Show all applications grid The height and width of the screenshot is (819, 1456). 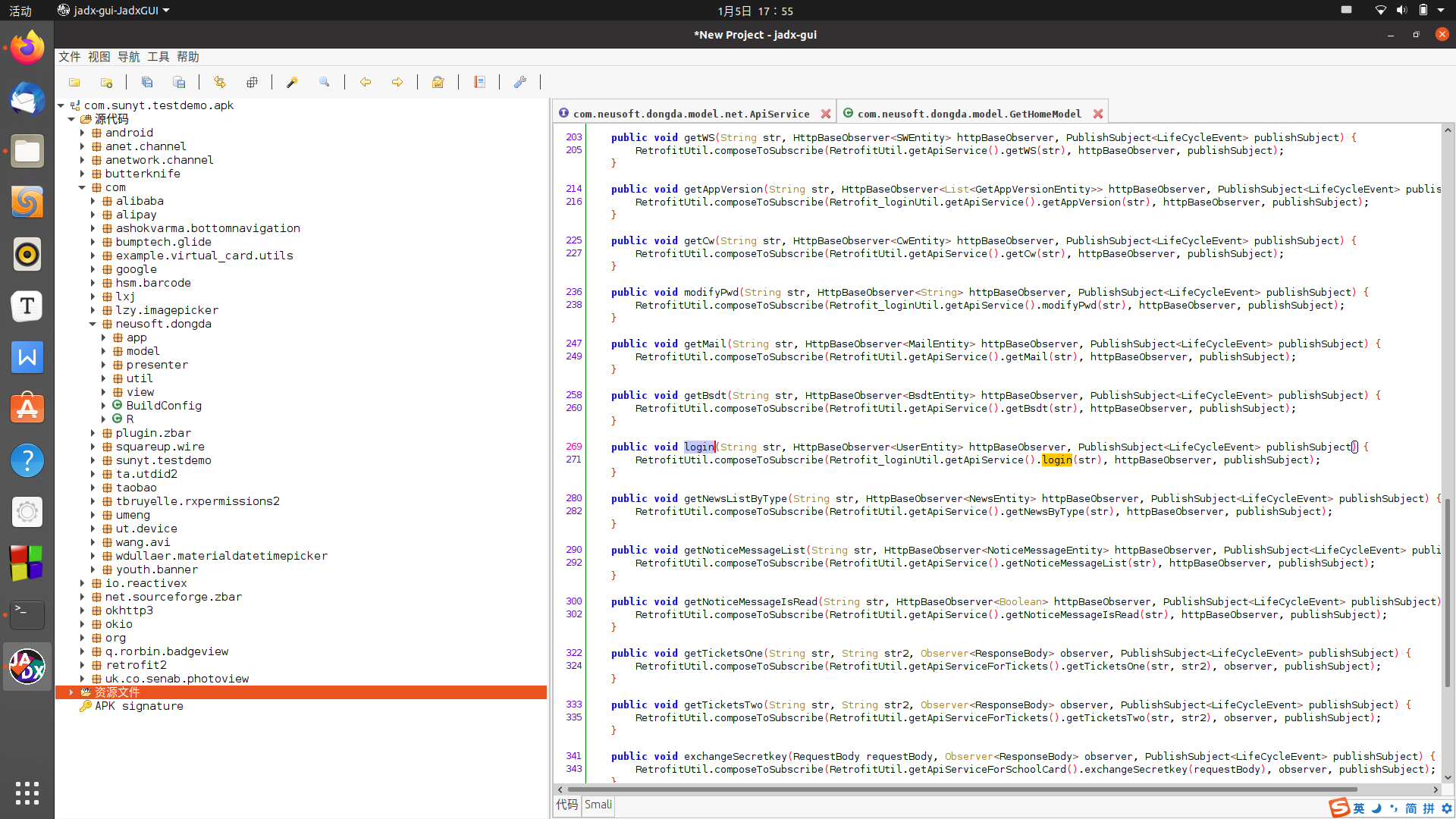[x=27, y=793]
